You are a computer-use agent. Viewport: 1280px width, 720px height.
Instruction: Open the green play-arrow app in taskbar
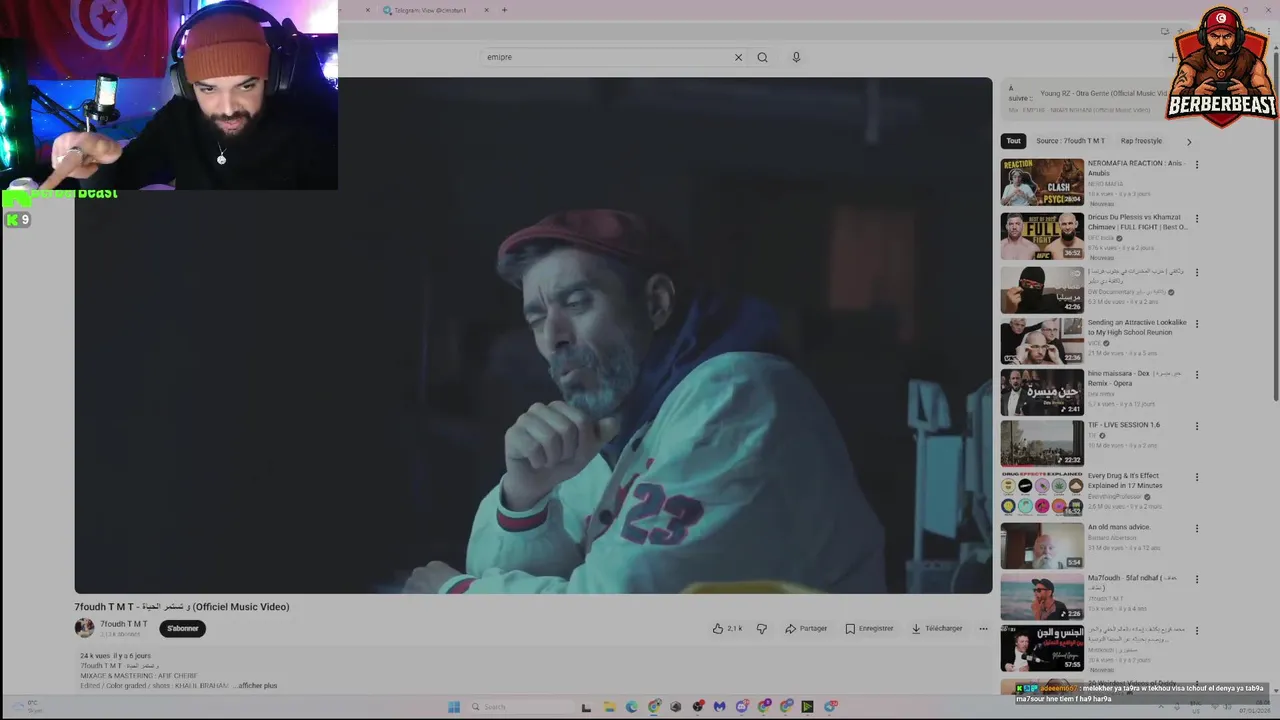808,706
